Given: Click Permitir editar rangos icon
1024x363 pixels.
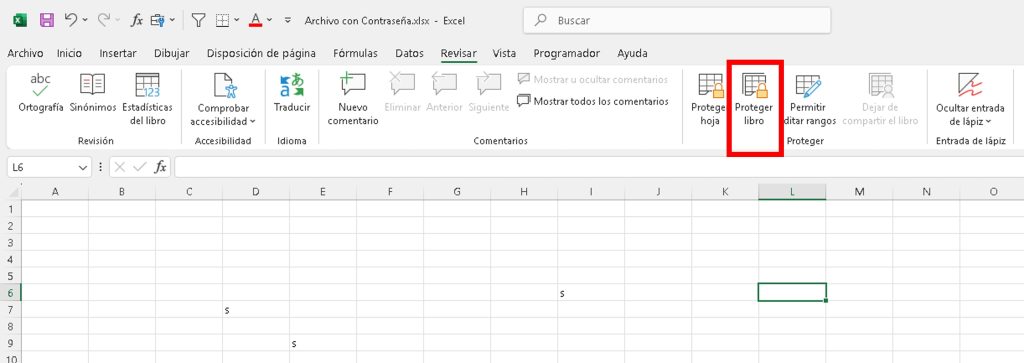Looking at the screenshot, I should 808,86.
